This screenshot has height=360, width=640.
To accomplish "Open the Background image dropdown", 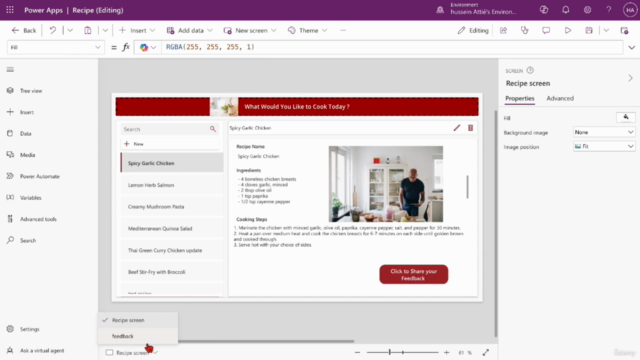I will 604,132.
